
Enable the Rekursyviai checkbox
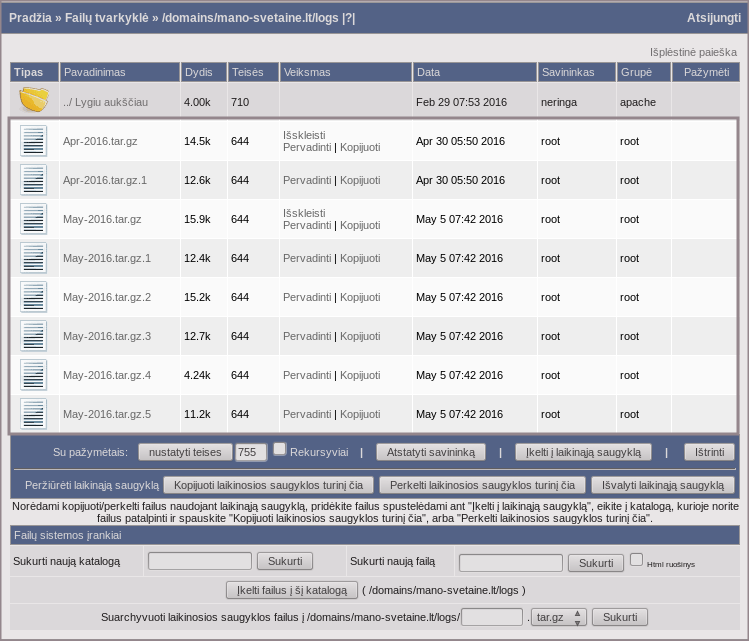[x=280, y=449]
